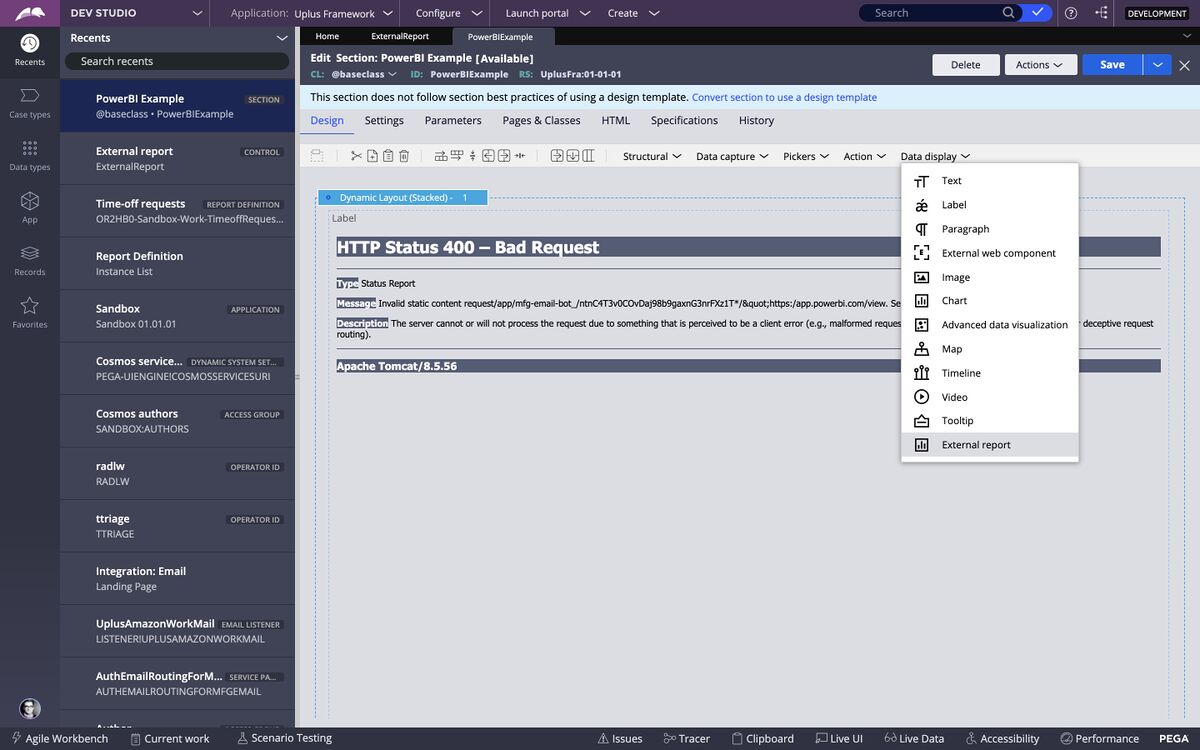The width and height of the screenshot is (1200, 750).
Task: Toggle Live Data in the bottom bar
Action: point(914,739)
